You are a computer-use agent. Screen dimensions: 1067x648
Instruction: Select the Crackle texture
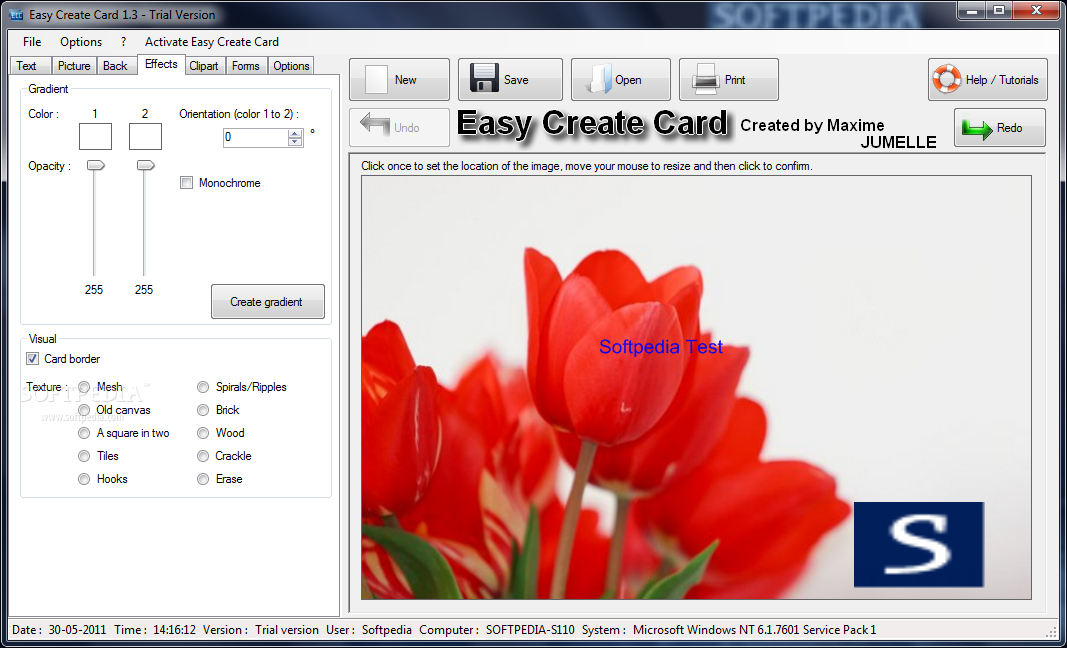click(x=203, y=456)
